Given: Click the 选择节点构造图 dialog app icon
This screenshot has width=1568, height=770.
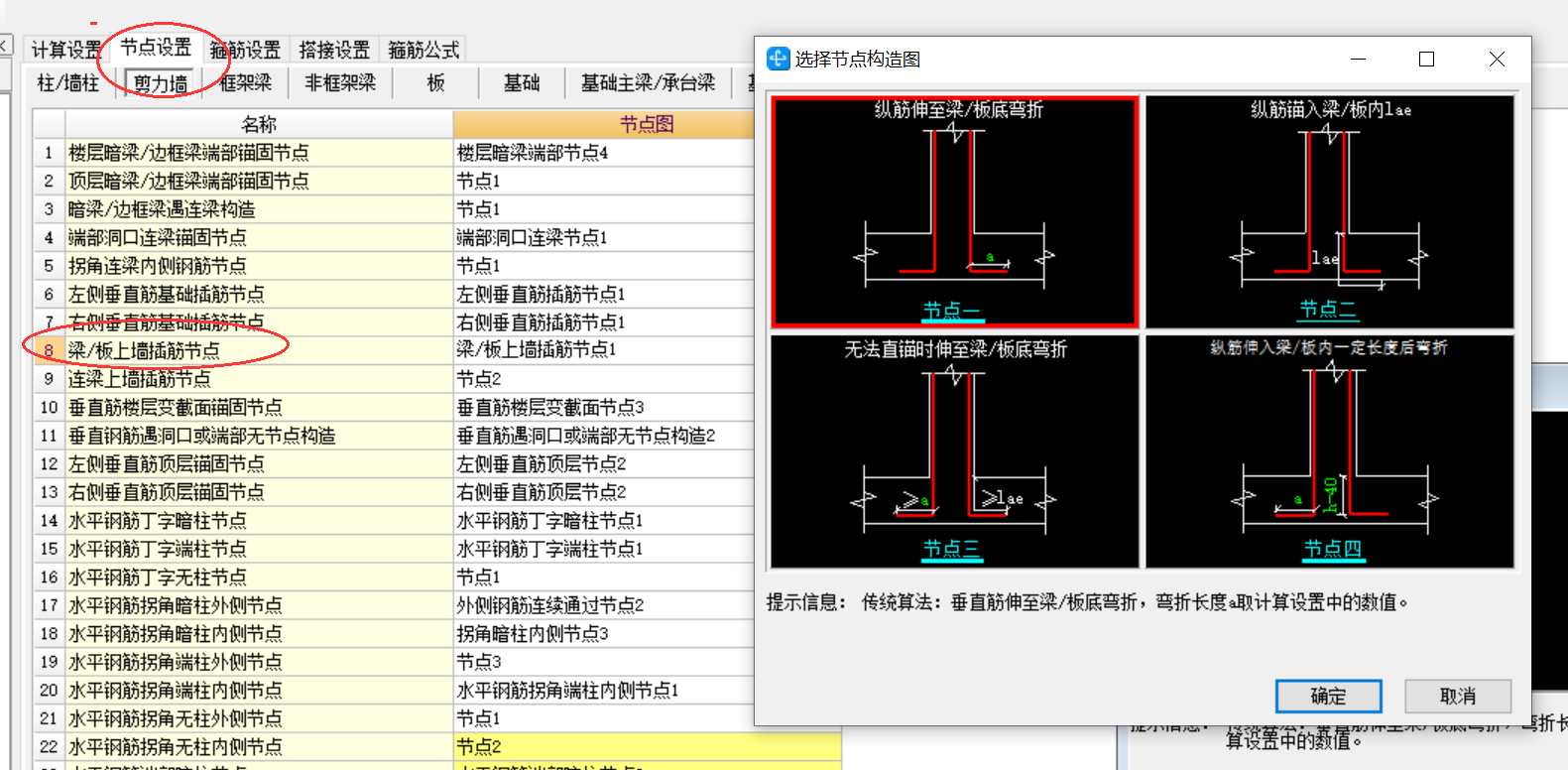Looking at the screenshot, I should click(778, 59).
